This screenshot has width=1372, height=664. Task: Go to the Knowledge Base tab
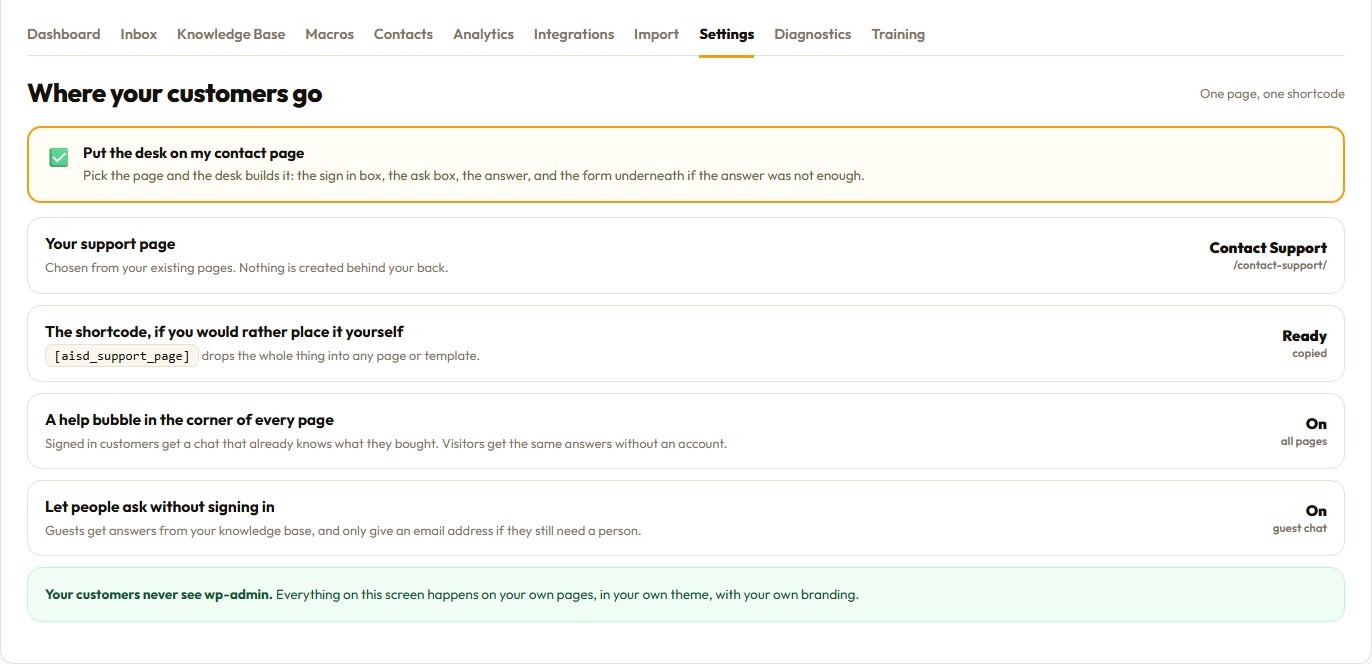(231, 34)
